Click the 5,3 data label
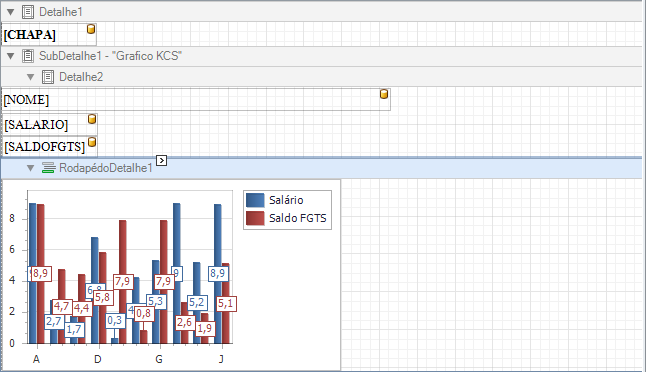Image resolution: width=646 pixels, height=372 pixels. tap(156, 302)
